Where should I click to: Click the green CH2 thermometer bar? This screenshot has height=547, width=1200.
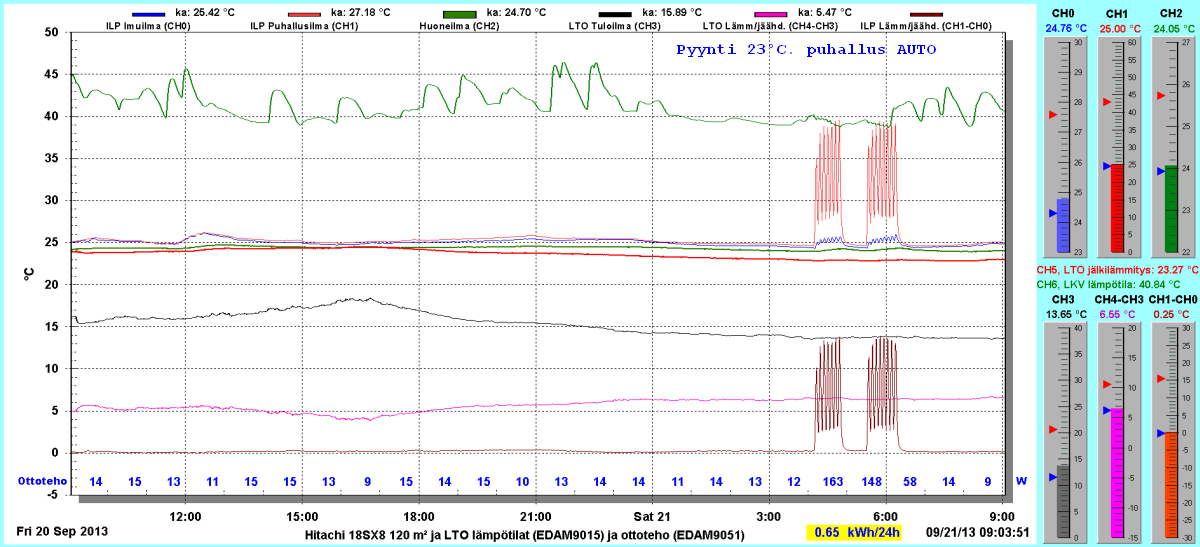[x=1172, y=209]
